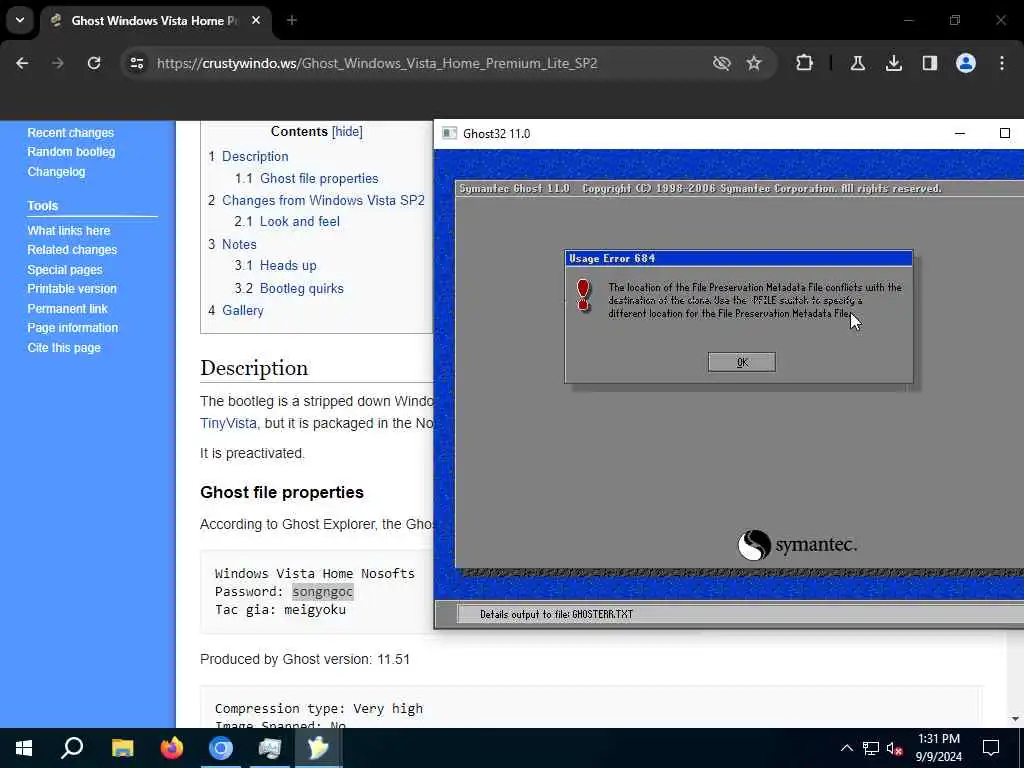Open Cite this page link
The height and width of the screenshot is (768, 1024).
64,347
